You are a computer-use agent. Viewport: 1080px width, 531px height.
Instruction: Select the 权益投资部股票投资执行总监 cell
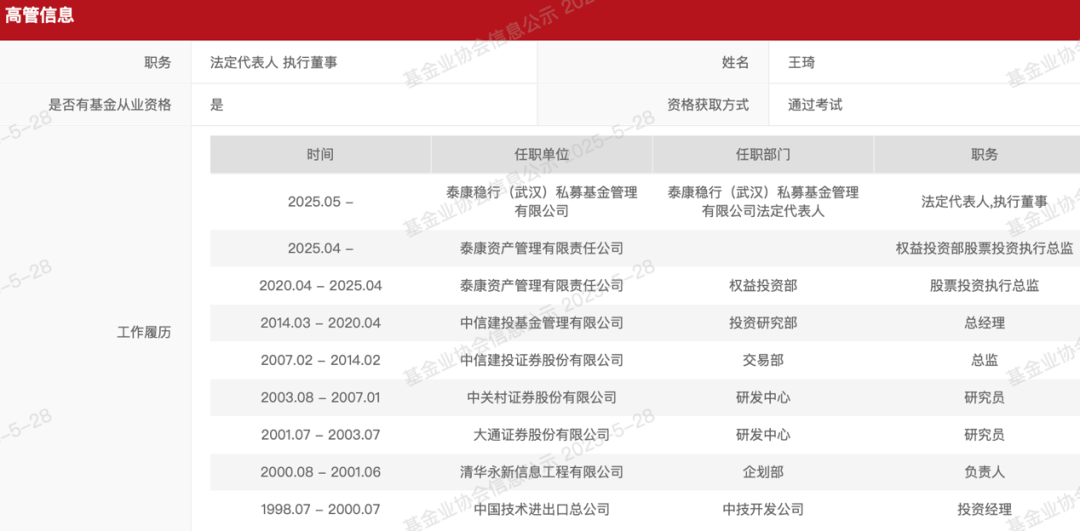click(x=984, y=249)
